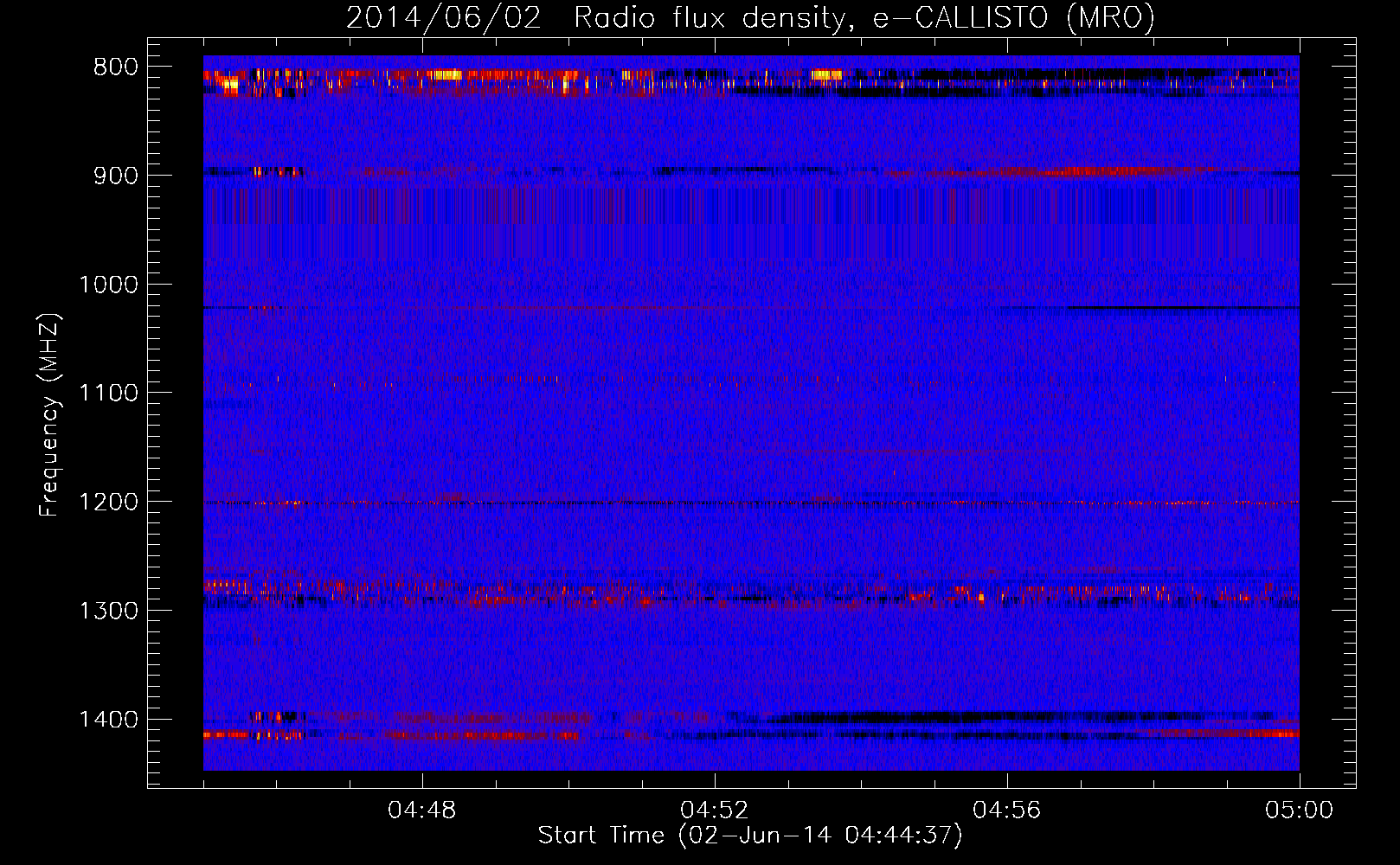
Task: Click the 05:00 time axis label
Action: point(1300,811)
